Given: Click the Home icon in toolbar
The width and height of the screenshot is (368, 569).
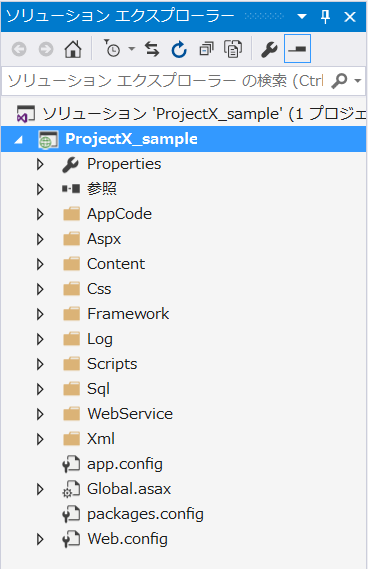Looking at the screenshot, I should pyautogui.click(x=73, y=49).
